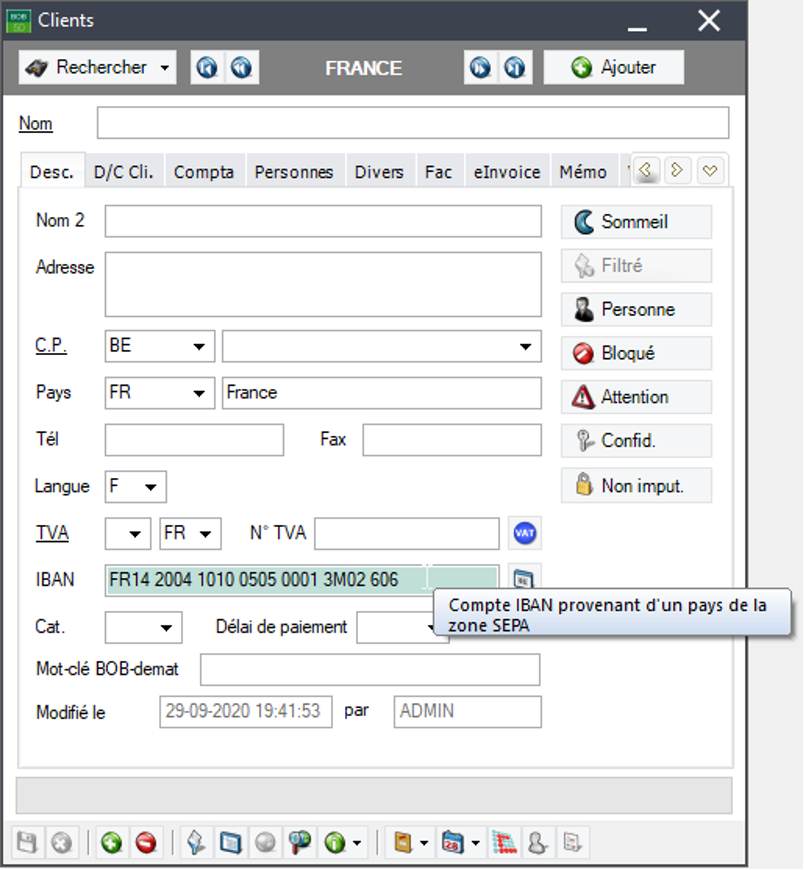Toggle the Non imput. lock button
Screen dimensions: 804x870
click(x=636, y=486)
